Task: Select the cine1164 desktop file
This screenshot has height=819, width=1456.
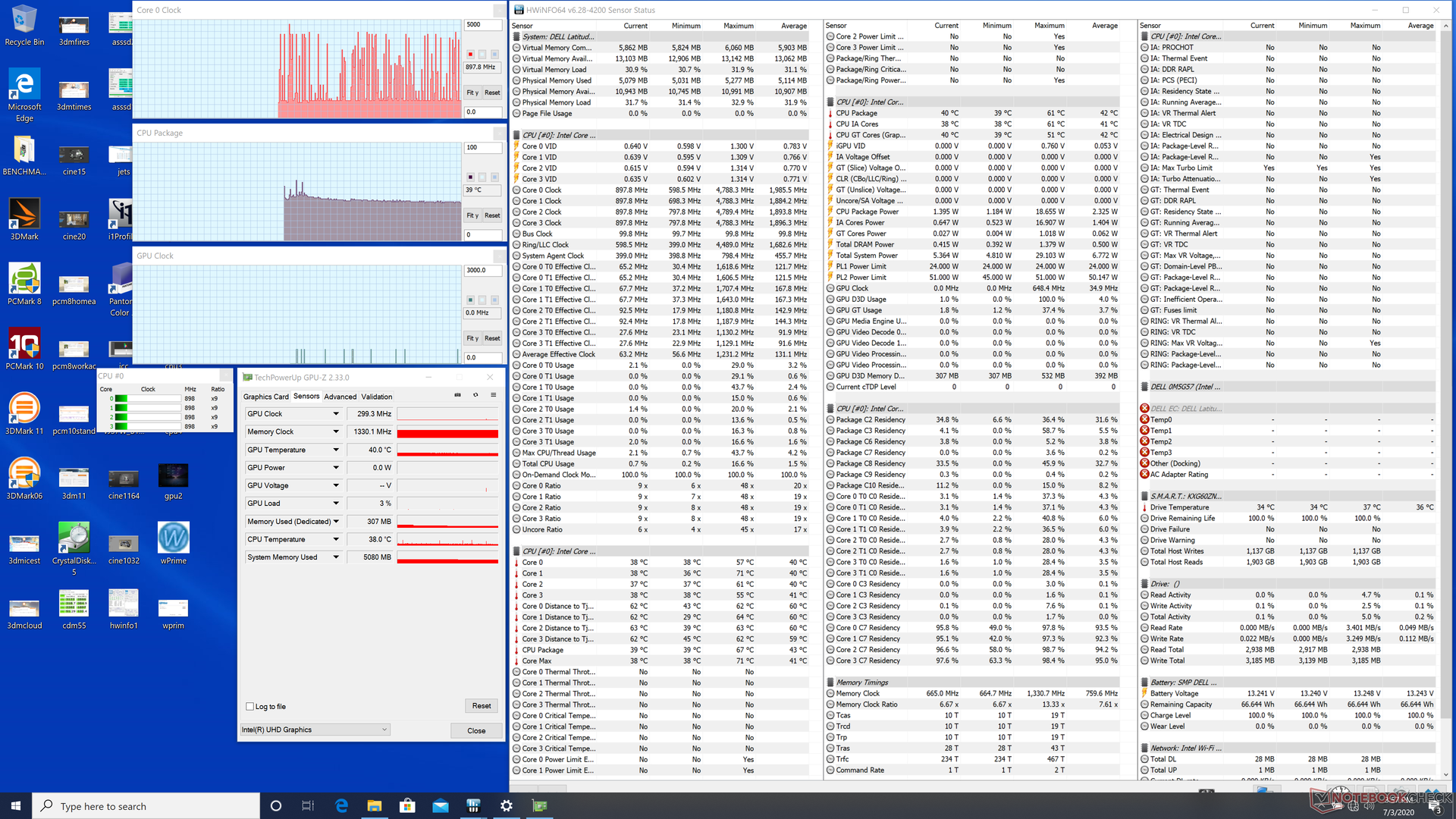Action: (124, 483)
